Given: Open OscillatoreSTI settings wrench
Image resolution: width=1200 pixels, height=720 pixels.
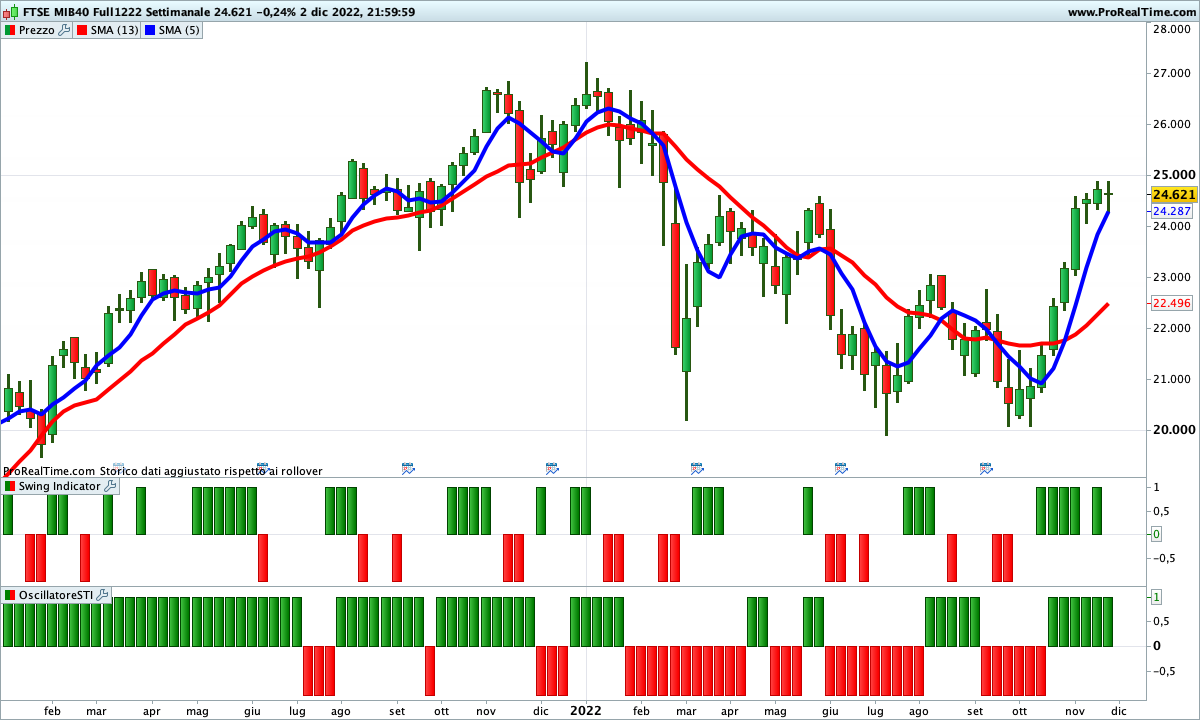Looking at the screenshot, I should (x=102, y=594).
